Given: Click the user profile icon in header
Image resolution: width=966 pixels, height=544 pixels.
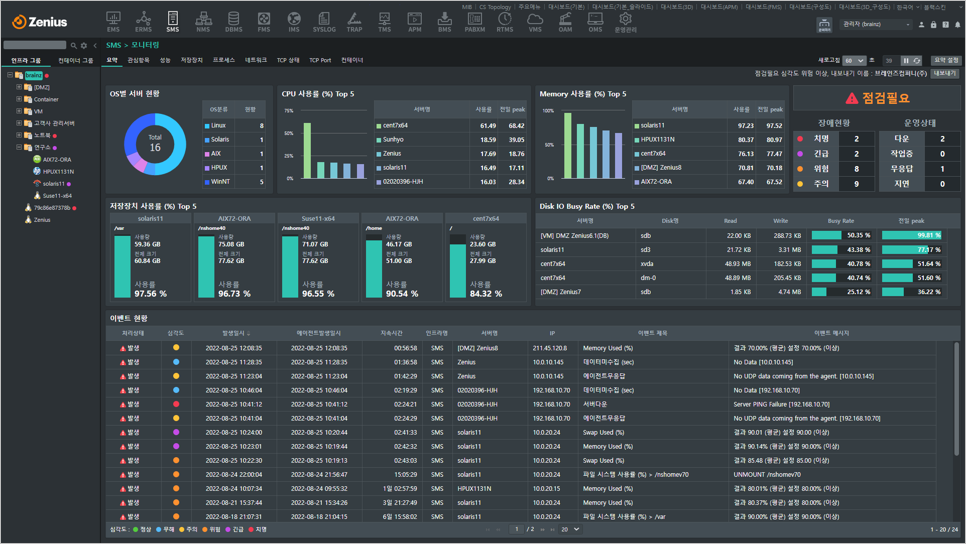Looking at the screenshot, I should (x=922, y=25).
